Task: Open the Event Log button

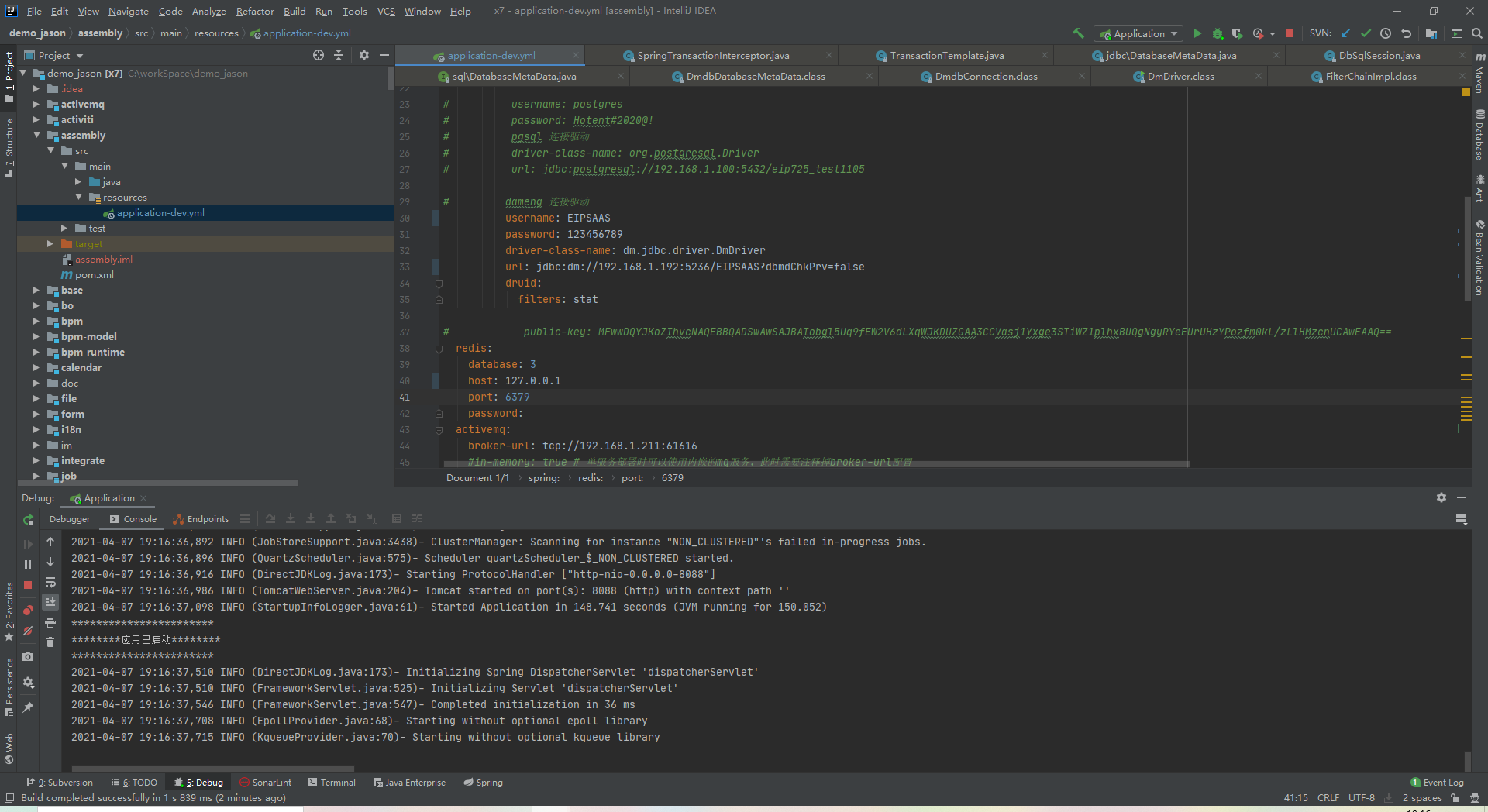Action: coord(1437,783)
